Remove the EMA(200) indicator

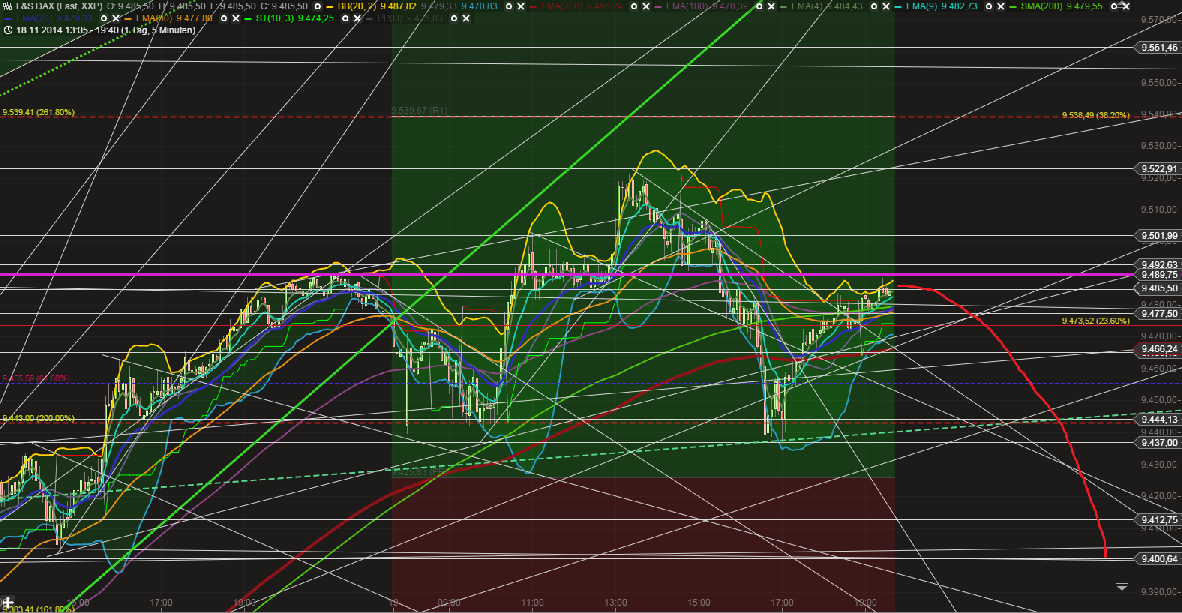(646, 6)
